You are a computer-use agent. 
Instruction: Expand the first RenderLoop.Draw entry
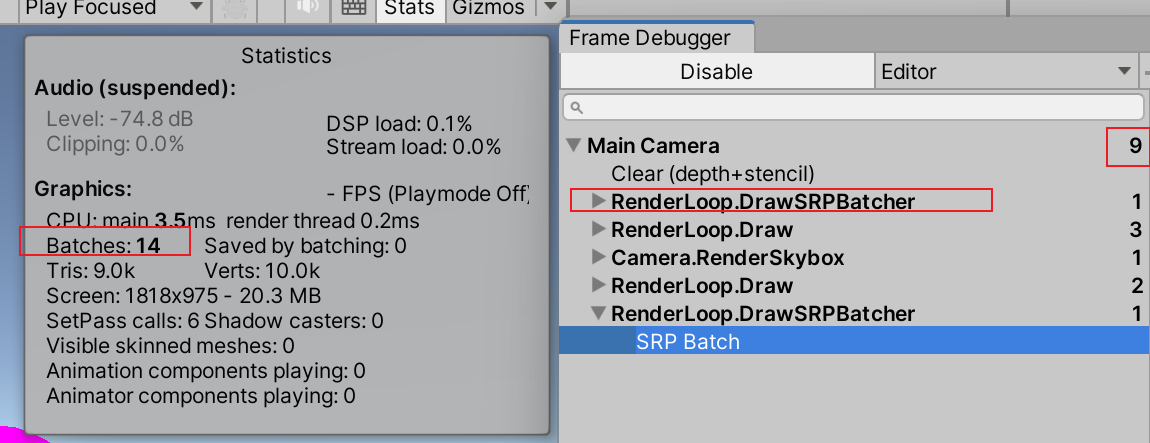598,230
